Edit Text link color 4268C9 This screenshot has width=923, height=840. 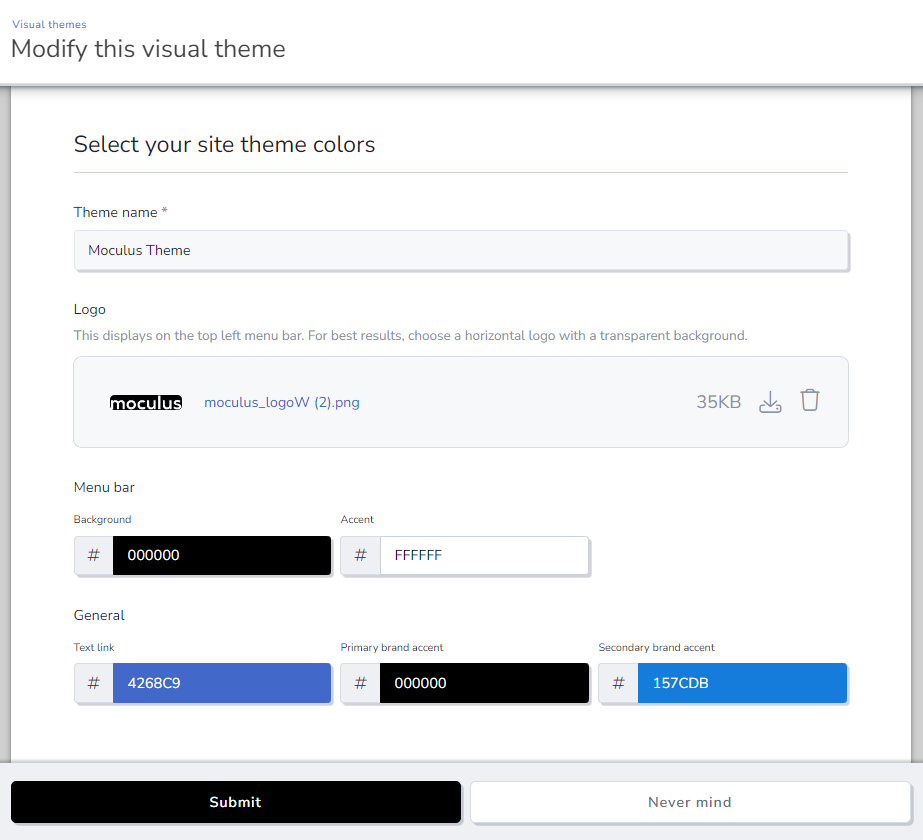coord(221,684)
